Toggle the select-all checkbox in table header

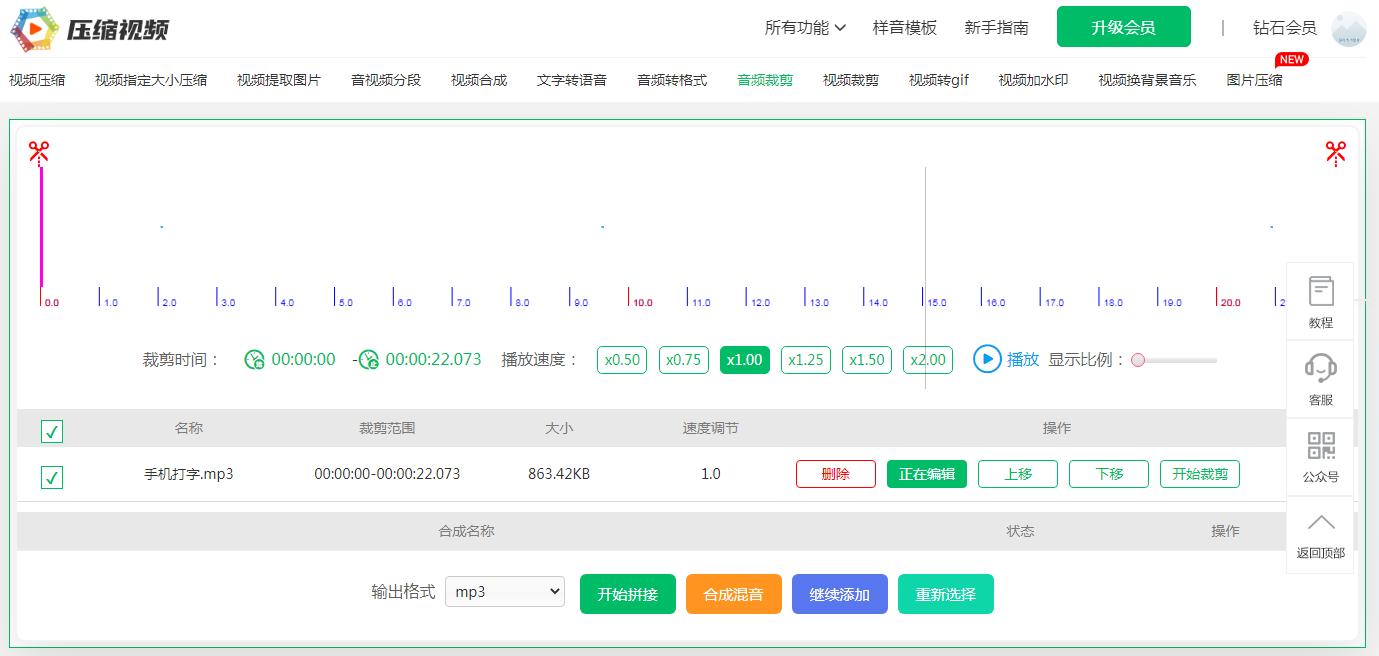click(x=52, y=431)
